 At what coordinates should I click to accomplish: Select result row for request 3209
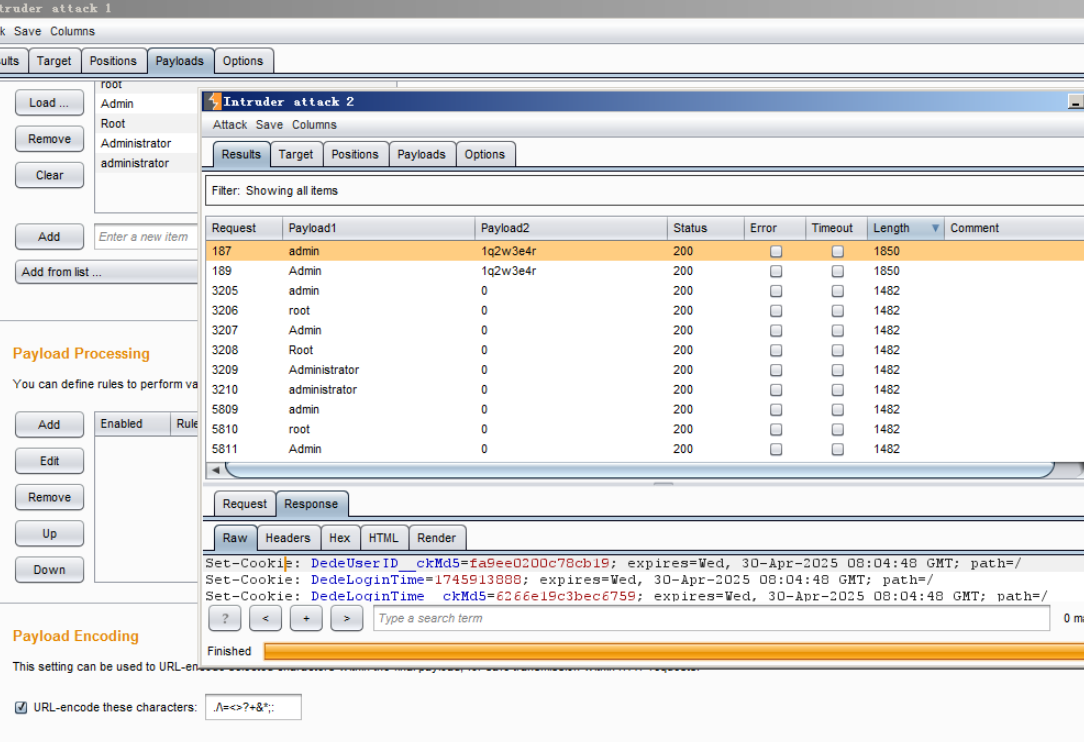[644, 370]
